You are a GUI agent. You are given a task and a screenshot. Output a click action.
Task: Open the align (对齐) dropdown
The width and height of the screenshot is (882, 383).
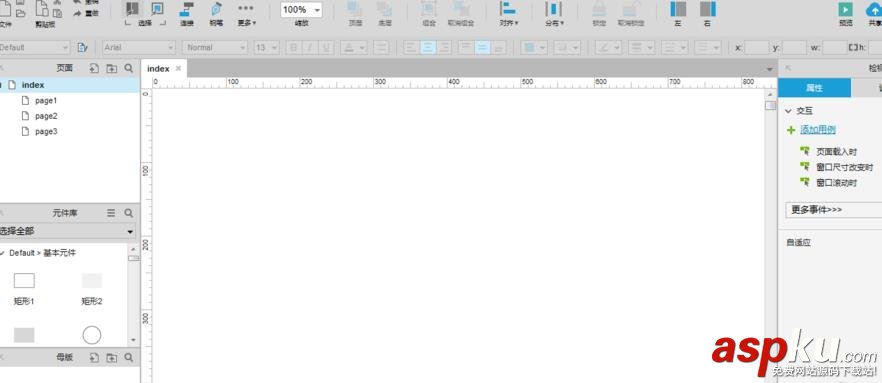click(x=508, y=14)
